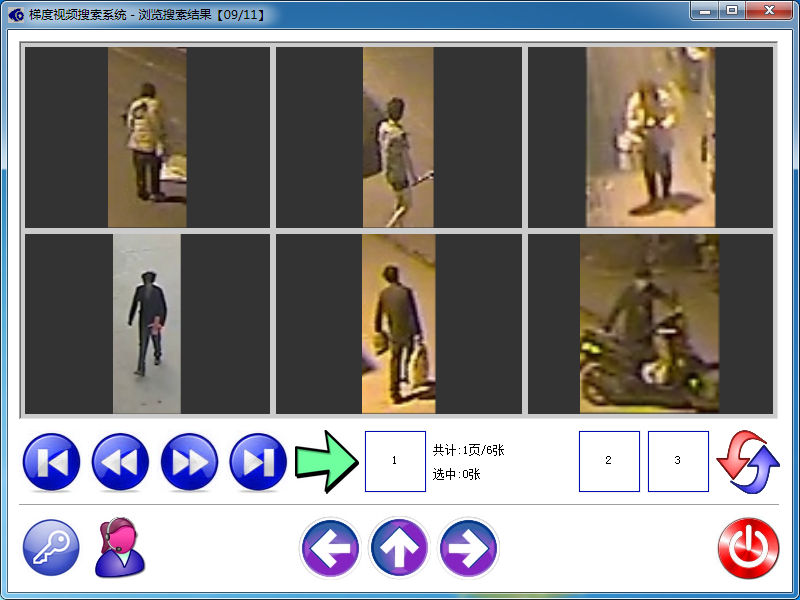
Task: Jump to last page of results
Action: click(258, 462)
